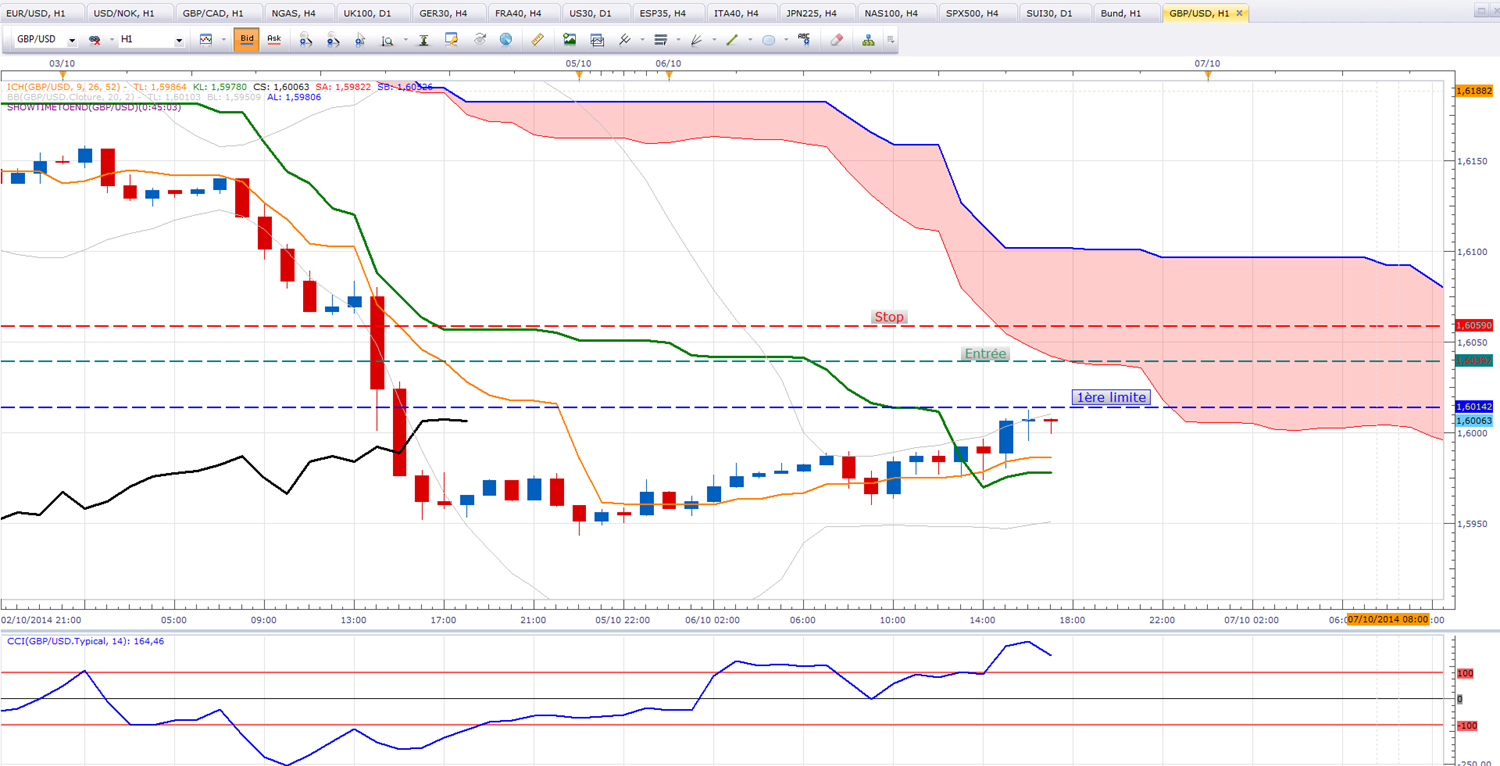The height and width of the screenshot is (766, 1500).
Task: Open the toolbar overflow options arrow
Action: (x=890, y=40)
